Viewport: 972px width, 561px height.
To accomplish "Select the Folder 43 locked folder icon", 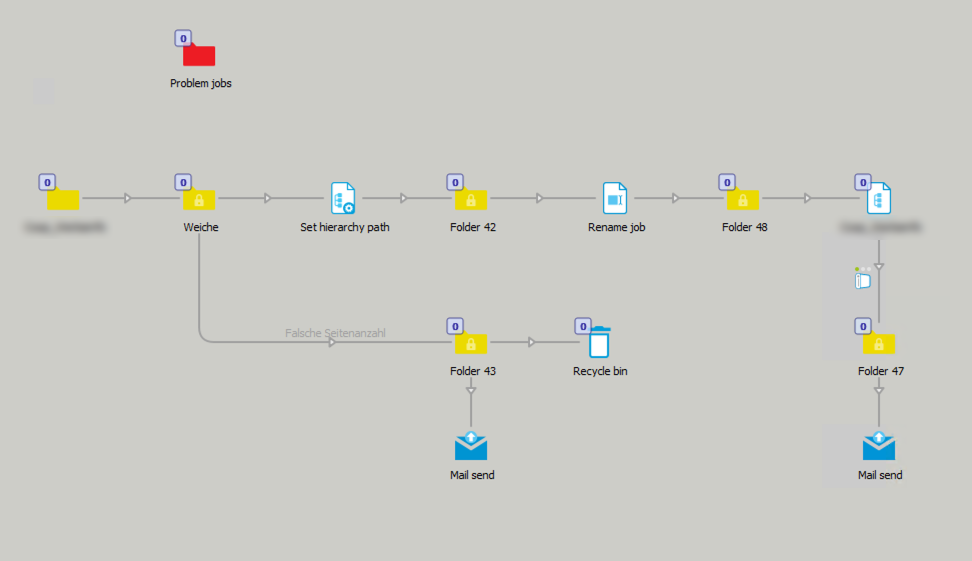I will click(x=471, y=342).
